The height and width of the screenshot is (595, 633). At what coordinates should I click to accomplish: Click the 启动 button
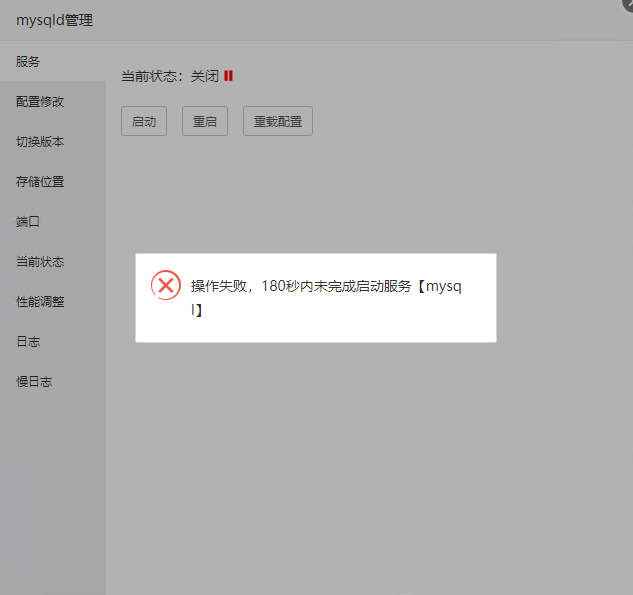pyautogui.click(x=144, y=121)
